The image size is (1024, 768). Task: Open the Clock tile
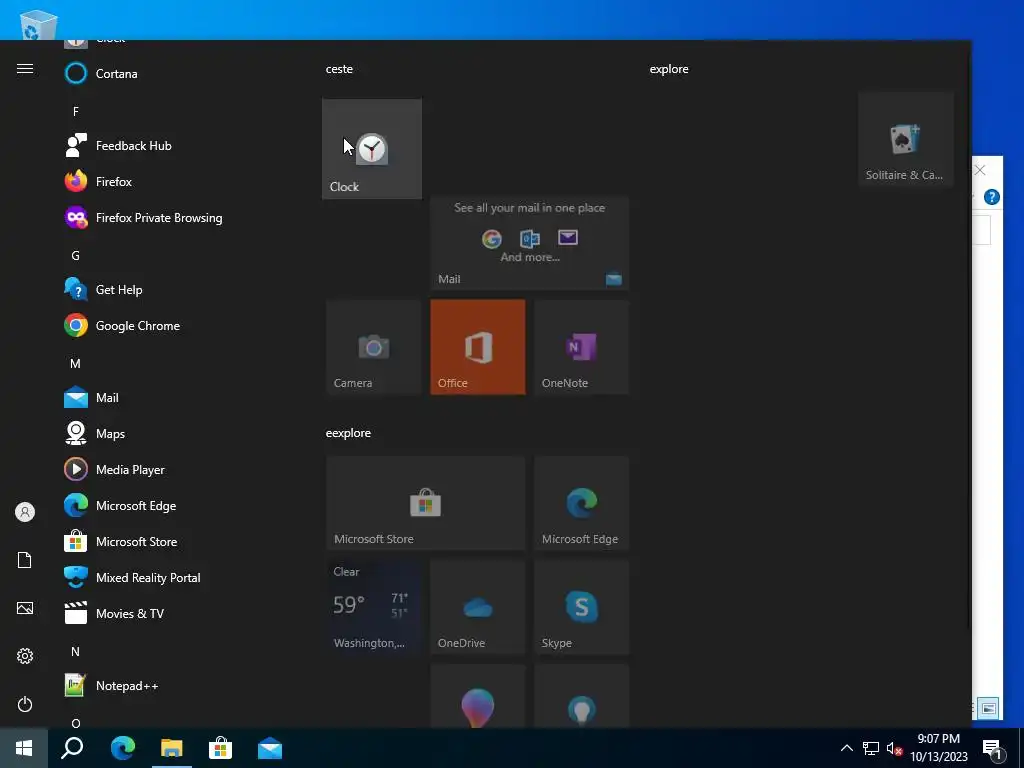(372, 149)
